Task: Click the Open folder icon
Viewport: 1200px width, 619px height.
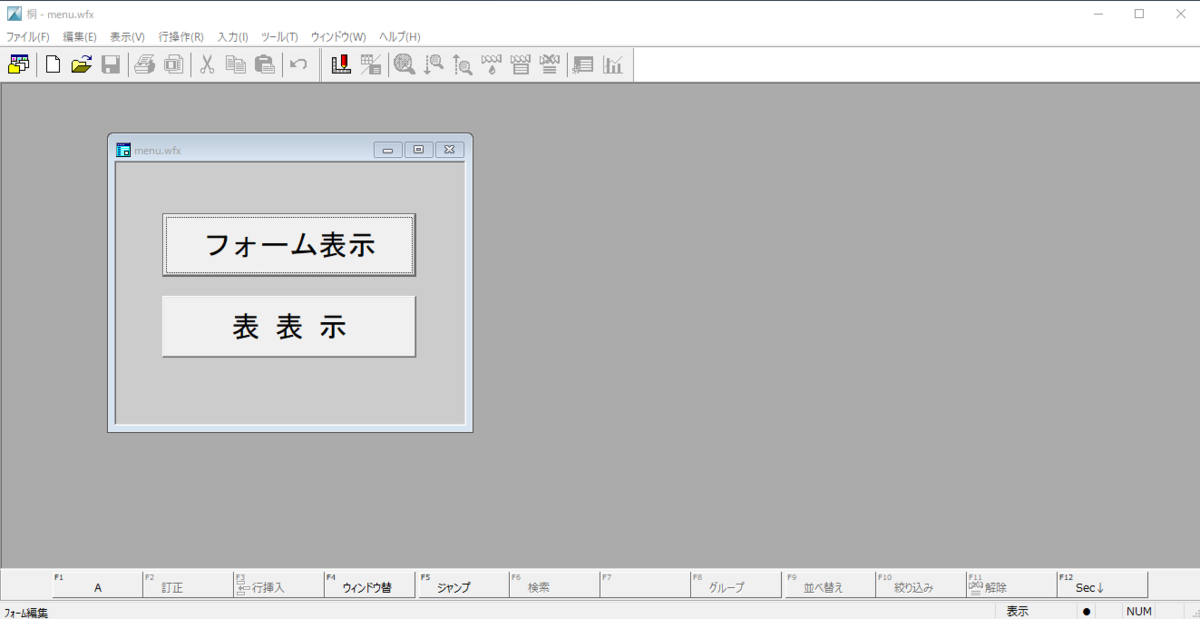Action: [81, 65]
